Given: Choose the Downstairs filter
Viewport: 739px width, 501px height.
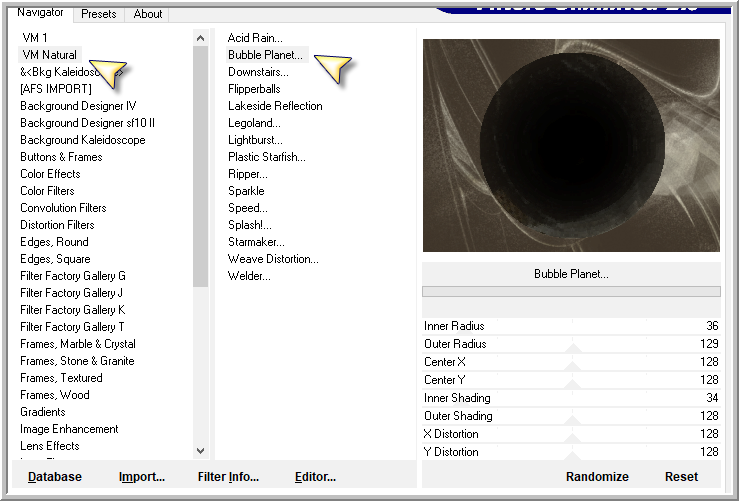Looking at the screenshot, I should pos(258,72).
